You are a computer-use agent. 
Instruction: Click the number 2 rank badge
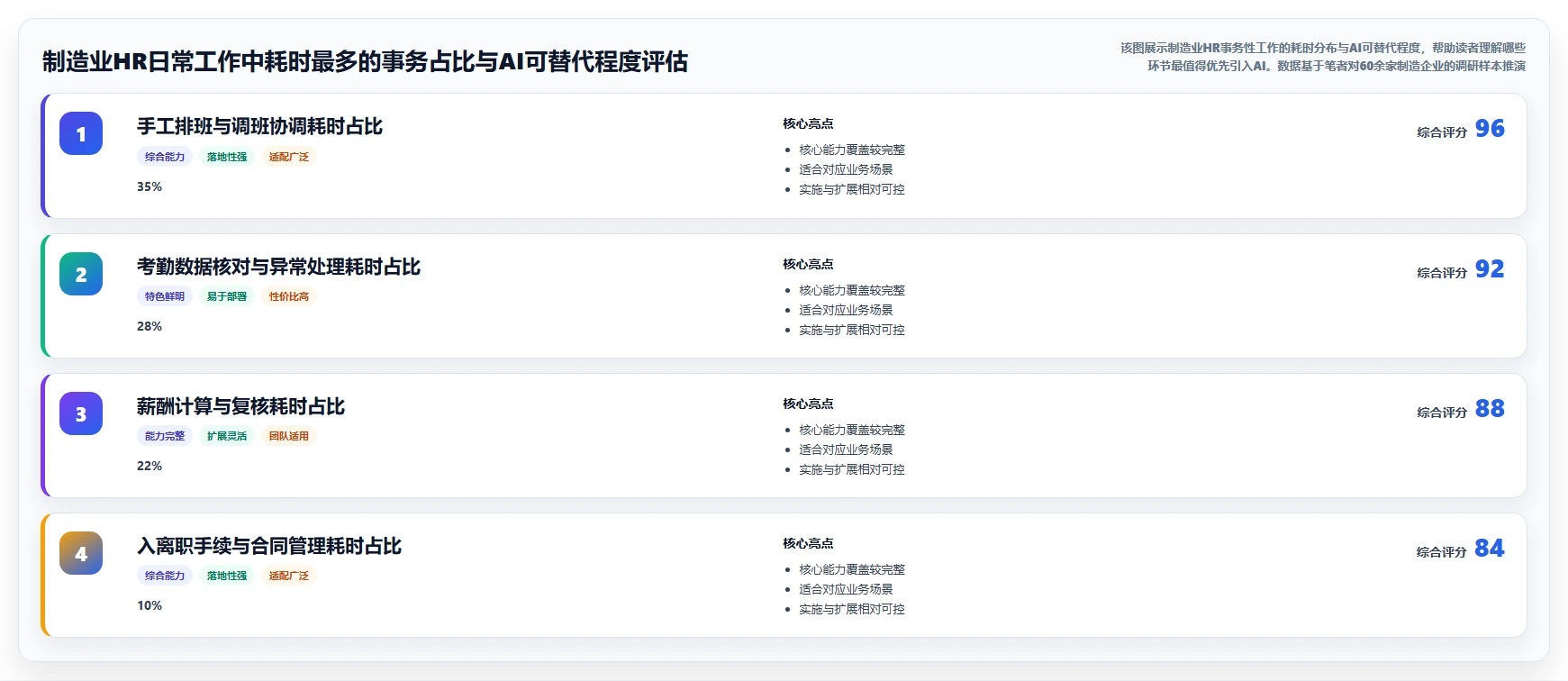pos(81,274)
